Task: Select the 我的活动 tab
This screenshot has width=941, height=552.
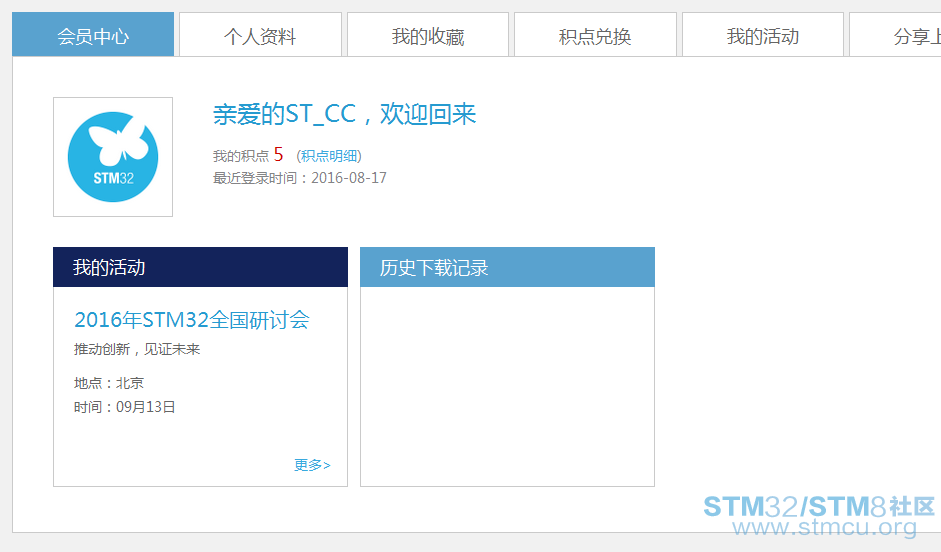Action: (763, 35)
